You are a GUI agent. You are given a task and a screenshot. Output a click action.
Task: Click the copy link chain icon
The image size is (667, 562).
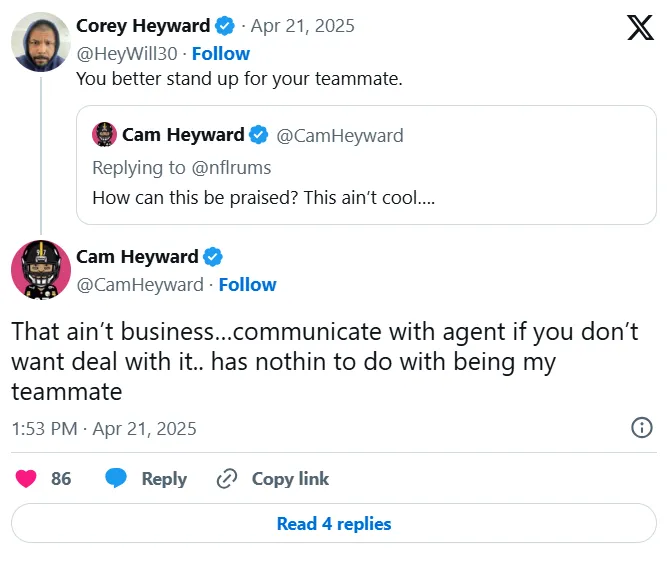coord(227,479)
